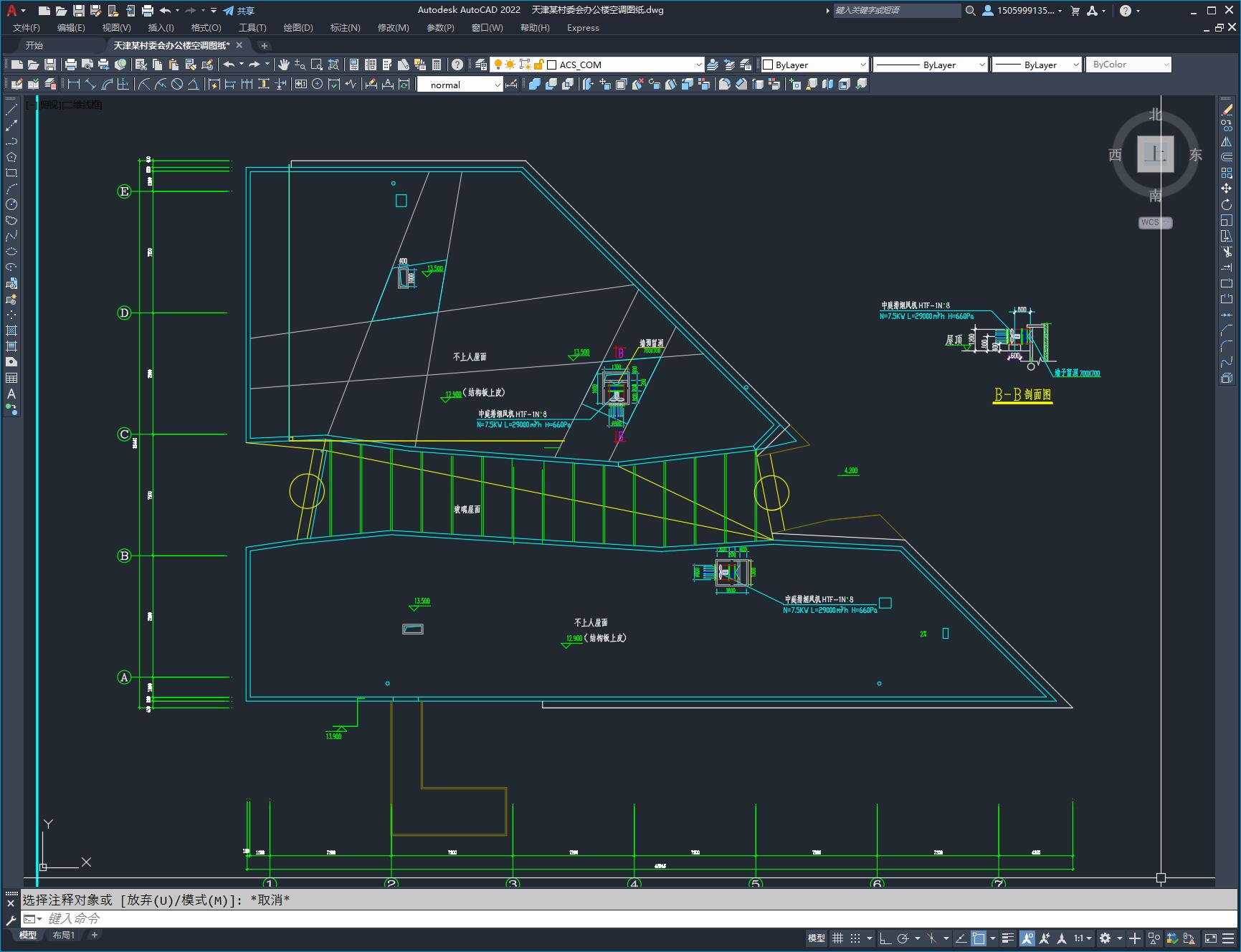Toggle lineweight display in status bar
Viewport: 1241px width, 952px height.
pos(1008,938)
